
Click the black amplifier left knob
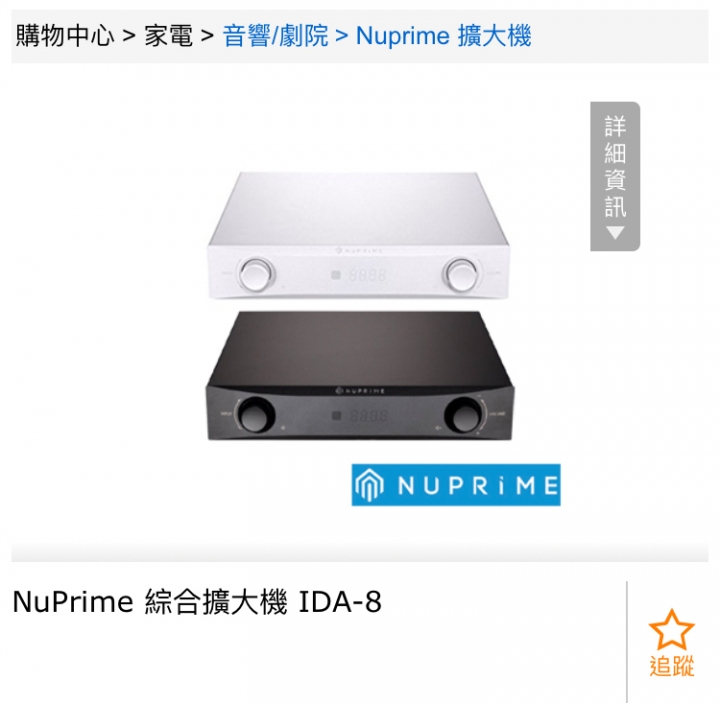click(256, 415)
